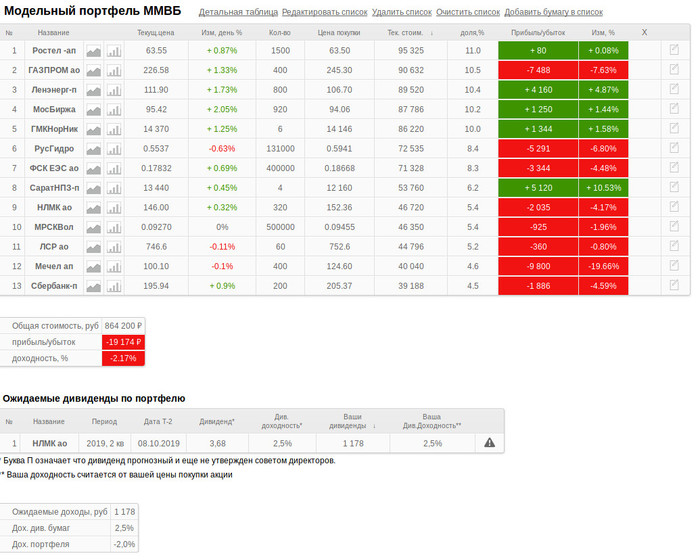Click the edit icon for Ленэнерг-п row
The height and width of the screenshot is (560, 700).
674,89
